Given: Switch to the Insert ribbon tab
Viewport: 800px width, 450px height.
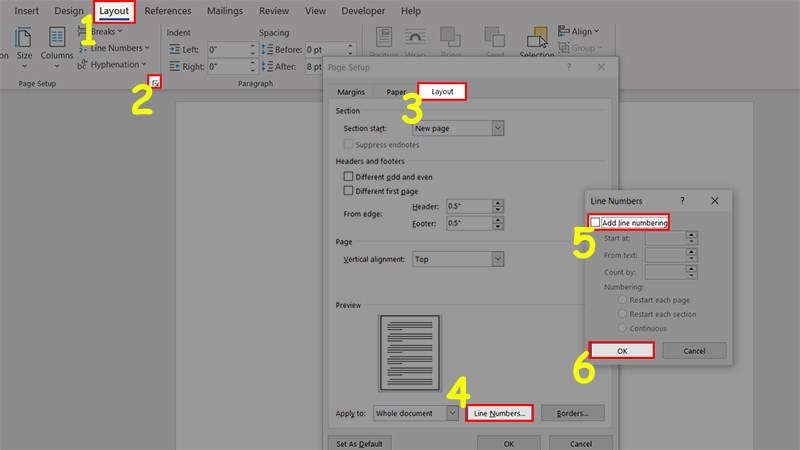Looking at the screenshot, I should (x=27, y=11).
